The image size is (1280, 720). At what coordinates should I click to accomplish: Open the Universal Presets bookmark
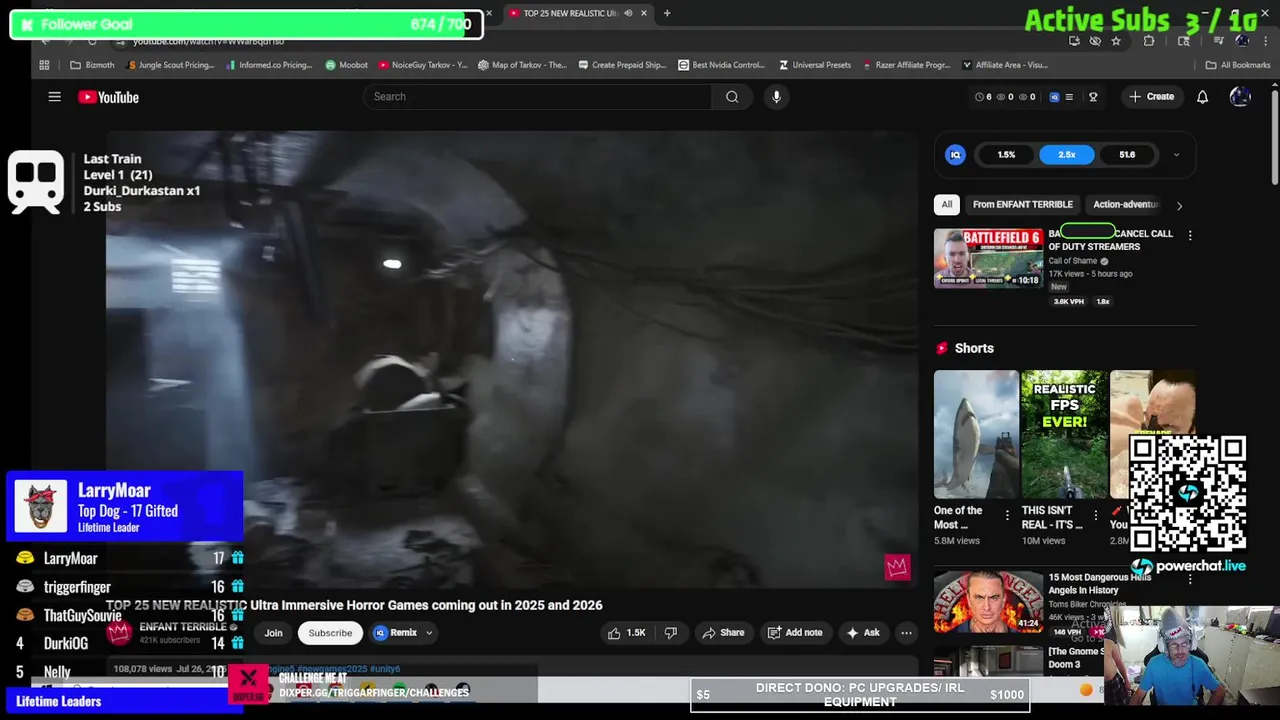tap(814, 65)
